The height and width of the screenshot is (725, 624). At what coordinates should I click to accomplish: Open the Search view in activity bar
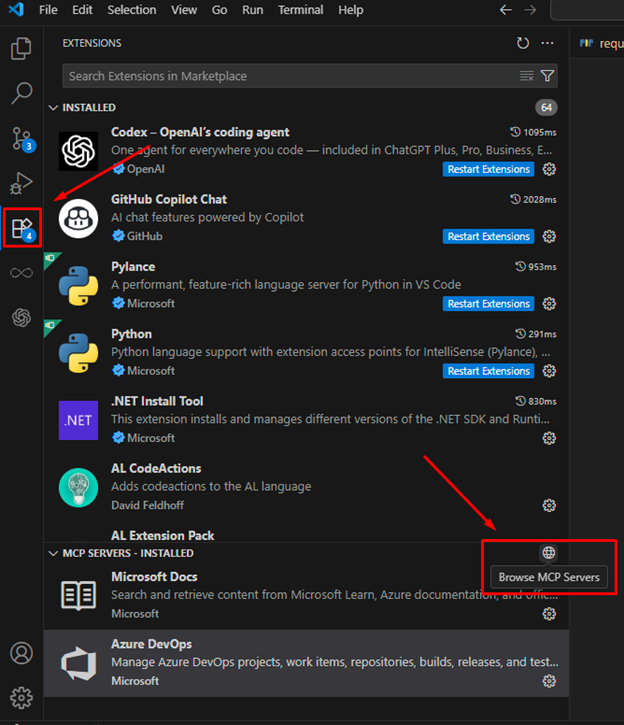click(x=21, y=93)
